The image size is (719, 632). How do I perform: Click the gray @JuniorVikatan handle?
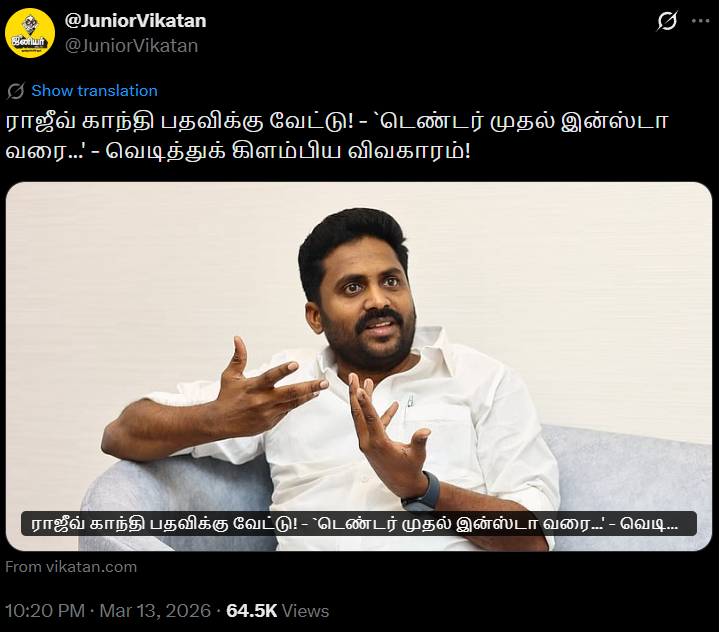[x=131, y=45]
